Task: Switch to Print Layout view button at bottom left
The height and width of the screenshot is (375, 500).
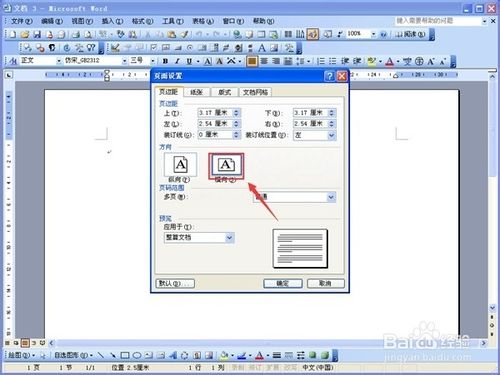Action: (25, 343)
